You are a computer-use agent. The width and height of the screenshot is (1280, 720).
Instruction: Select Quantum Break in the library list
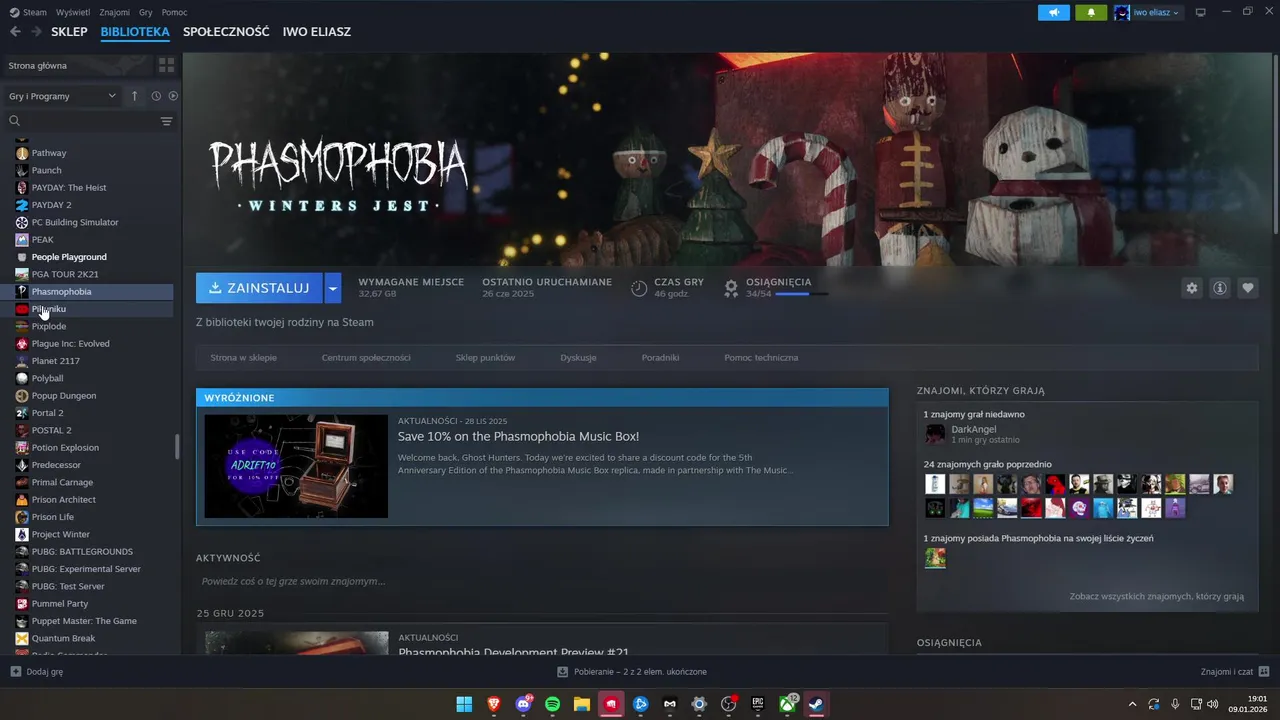coord(63,639)
